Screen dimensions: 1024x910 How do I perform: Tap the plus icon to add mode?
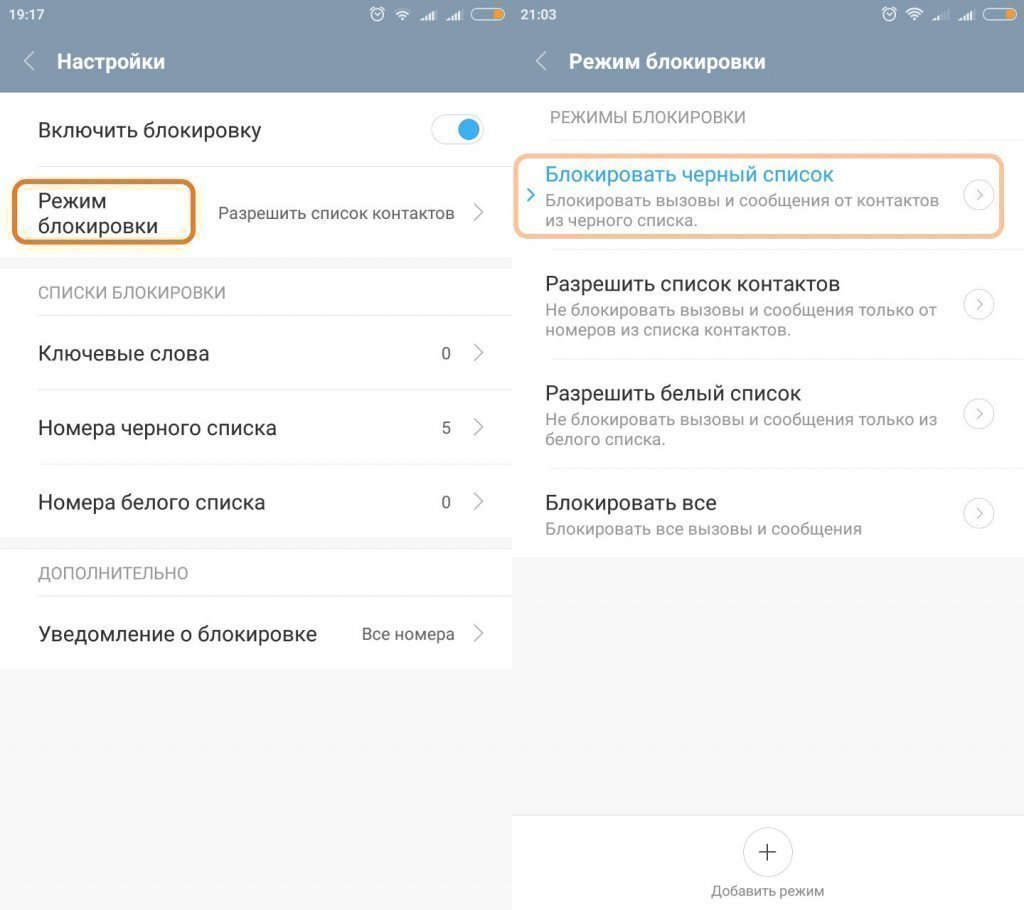click(767, 852)
